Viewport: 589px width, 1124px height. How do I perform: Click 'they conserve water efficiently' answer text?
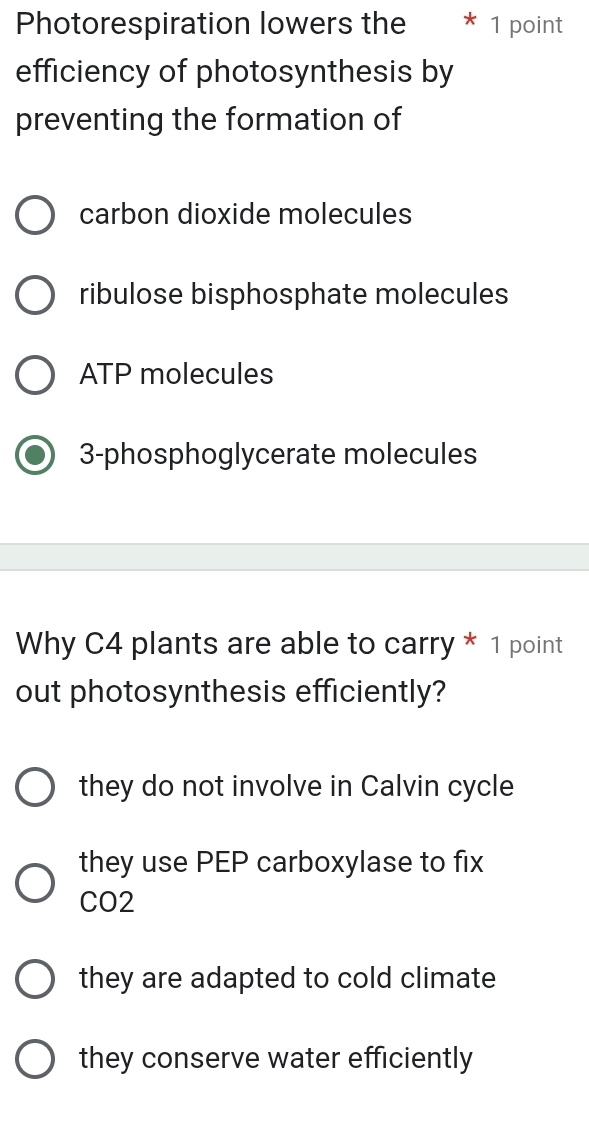point(278,1059)
